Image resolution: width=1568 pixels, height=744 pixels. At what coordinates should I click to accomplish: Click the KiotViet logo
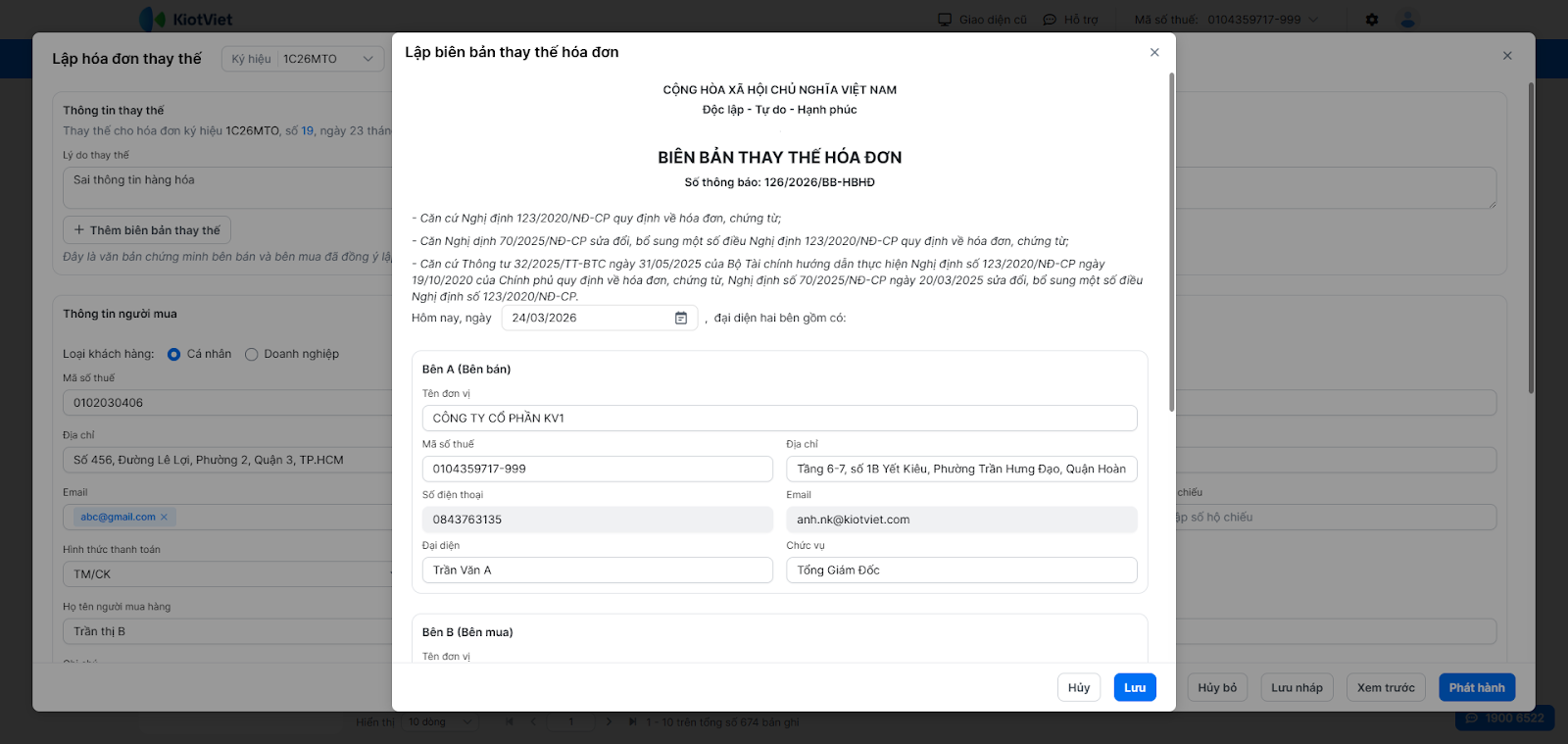coord(186,20)
